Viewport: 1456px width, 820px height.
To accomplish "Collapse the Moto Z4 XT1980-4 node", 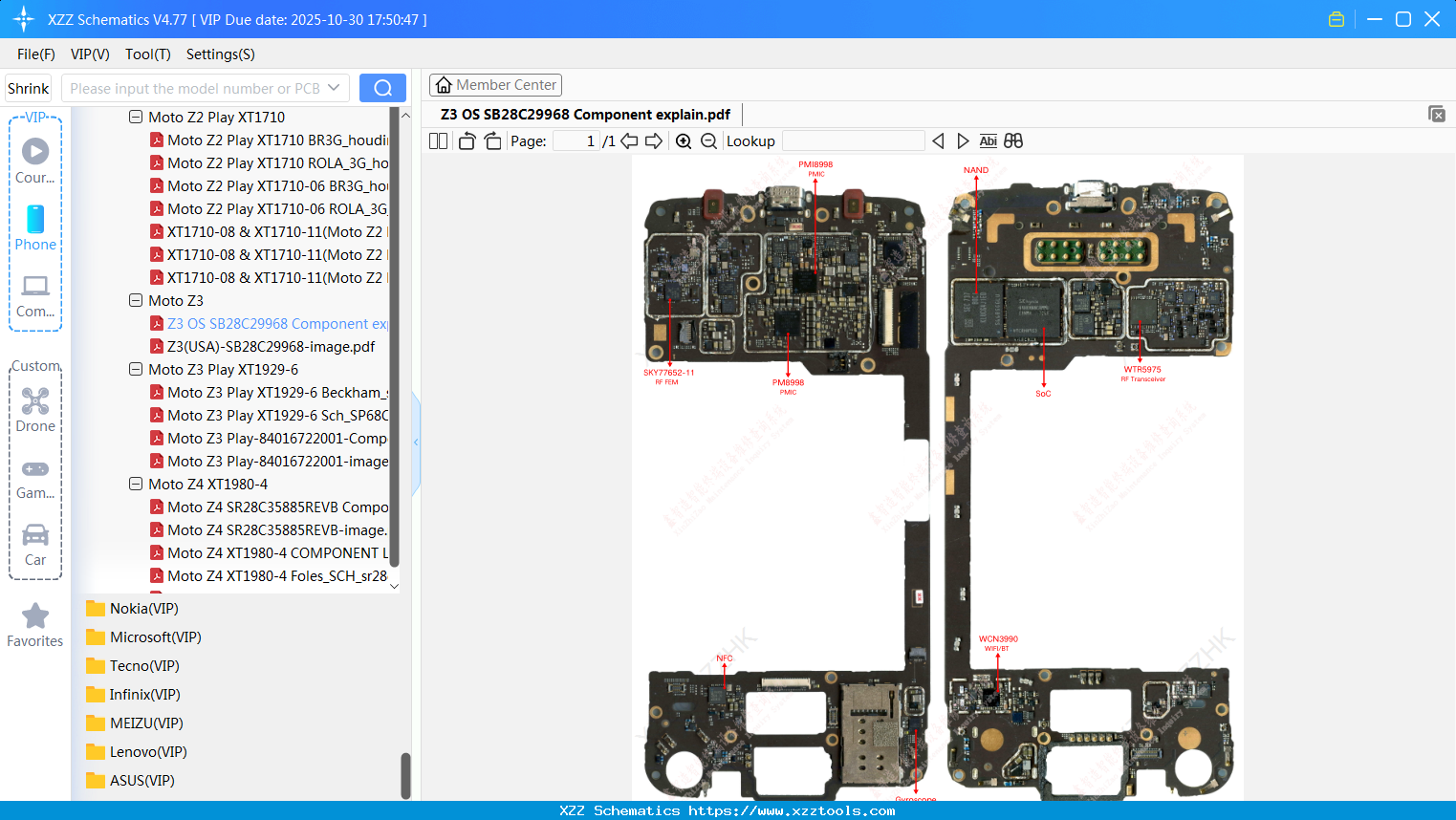I will pos(135,484).
